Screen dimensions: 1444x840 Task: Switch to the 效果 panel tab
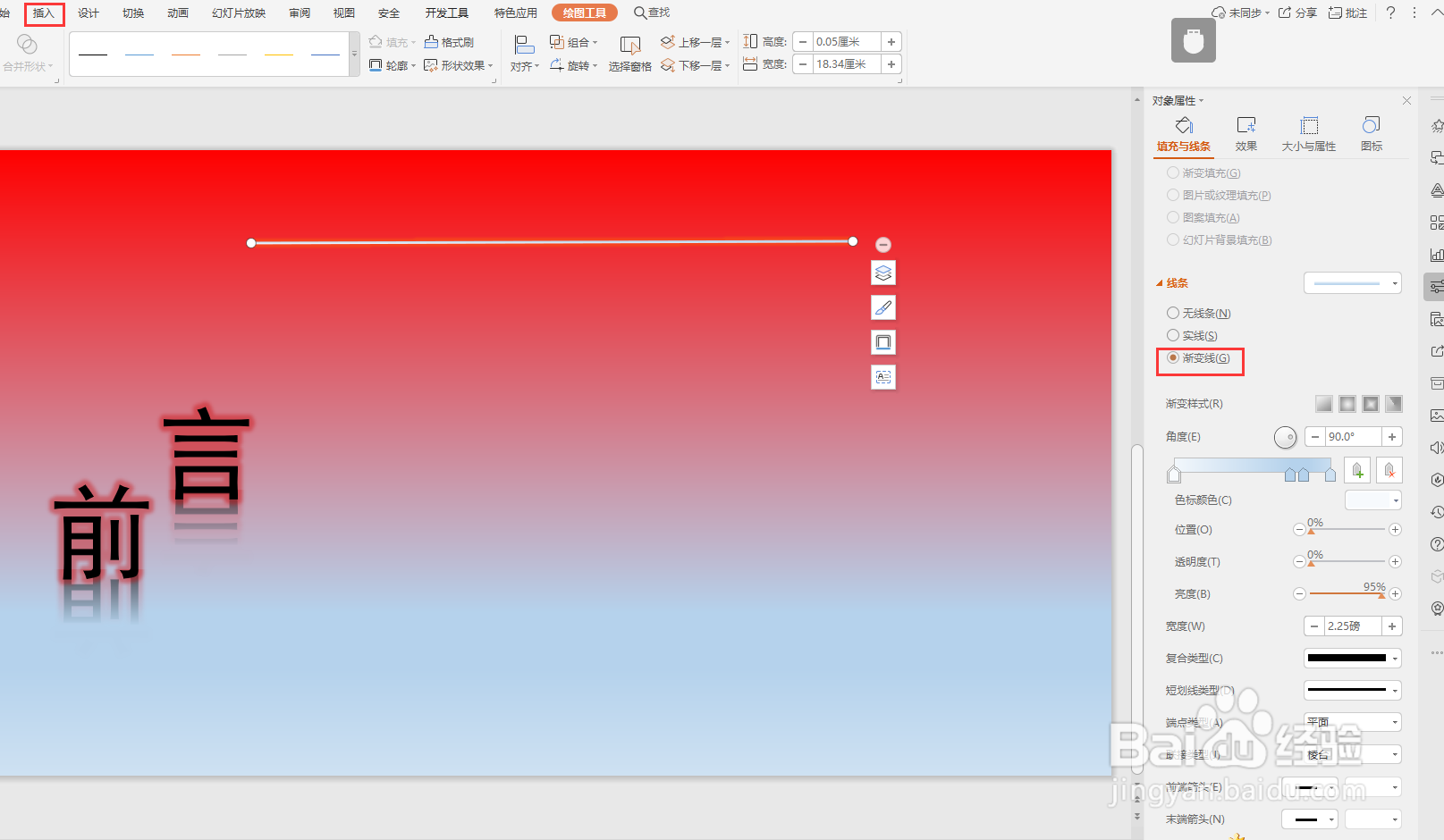1246,134
